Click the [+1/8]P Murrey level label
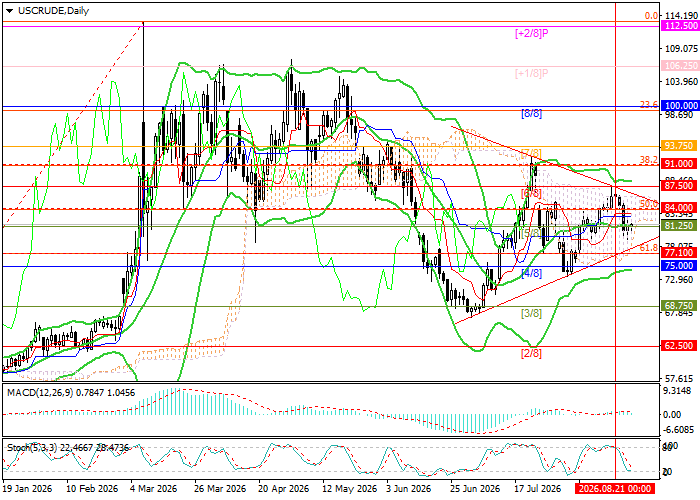Screen dimensions: 700x500 (x=531, y=73)
